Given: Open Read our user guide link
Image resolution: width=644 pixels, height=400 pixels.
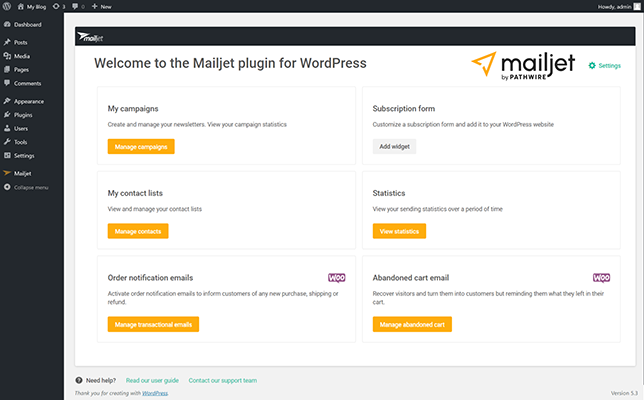Looking at the screenshot, I should click(152, 380).
